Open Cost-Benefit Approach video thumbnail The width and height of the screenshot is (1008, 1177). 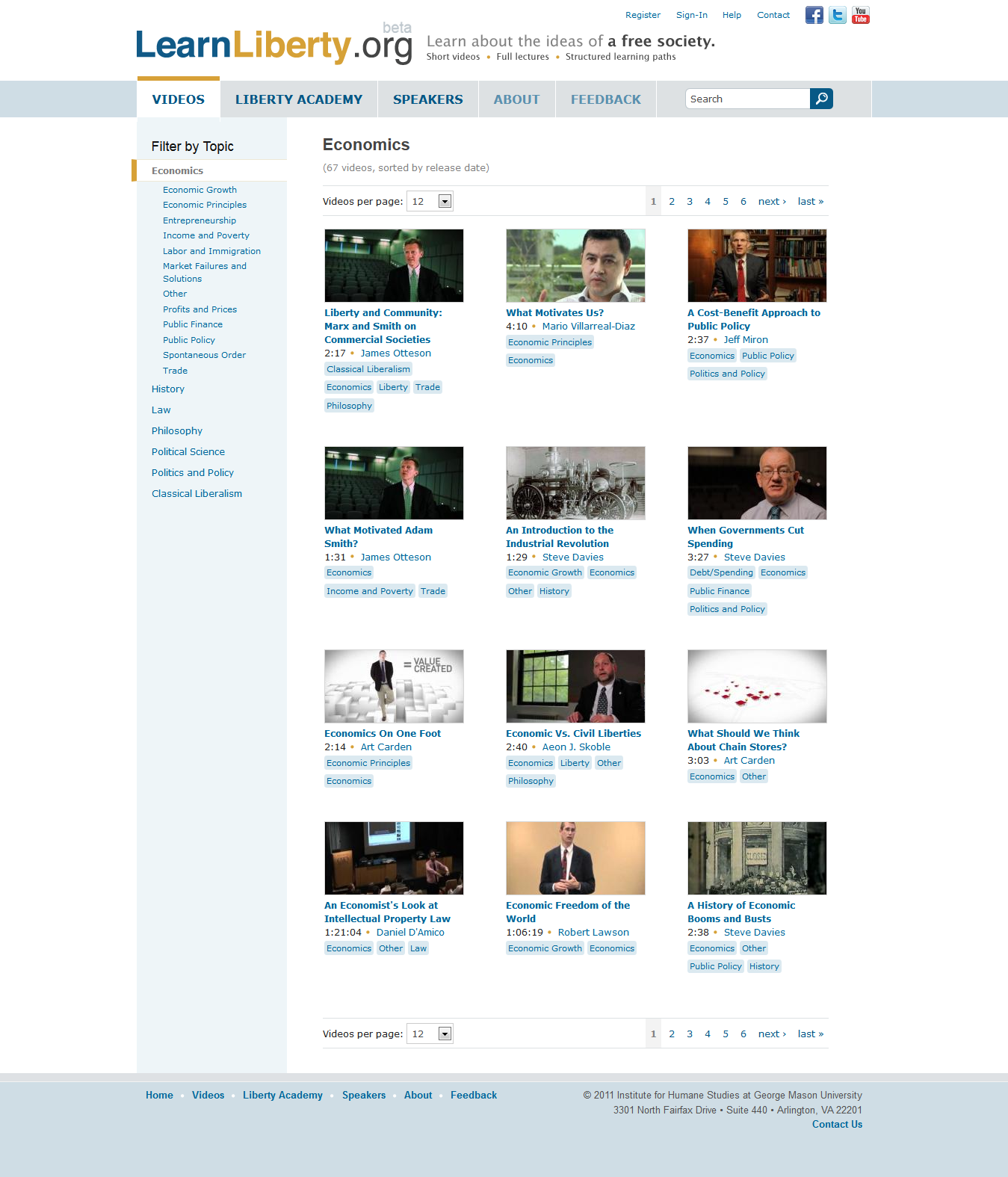(757, 265)
